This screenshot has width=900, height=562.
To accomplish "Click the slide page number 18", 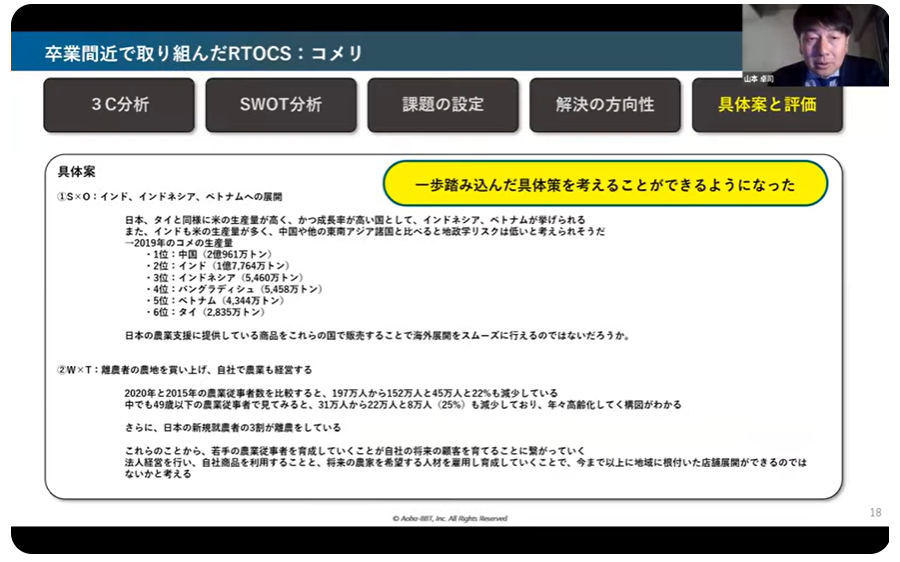I will (875, 512).
